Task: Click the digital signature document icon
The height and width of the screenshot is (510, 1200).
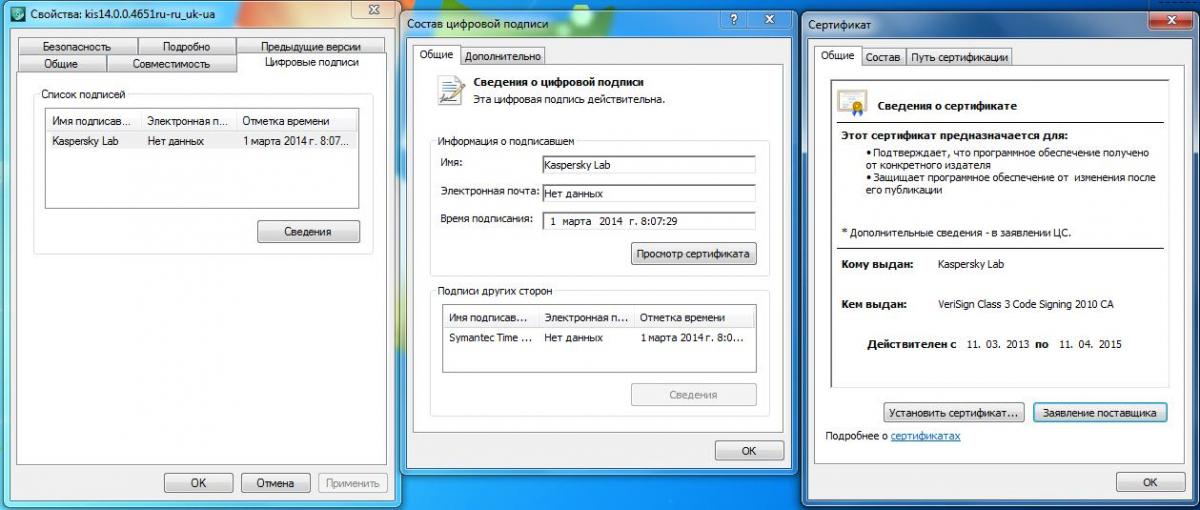Action: tap(450, 90)
